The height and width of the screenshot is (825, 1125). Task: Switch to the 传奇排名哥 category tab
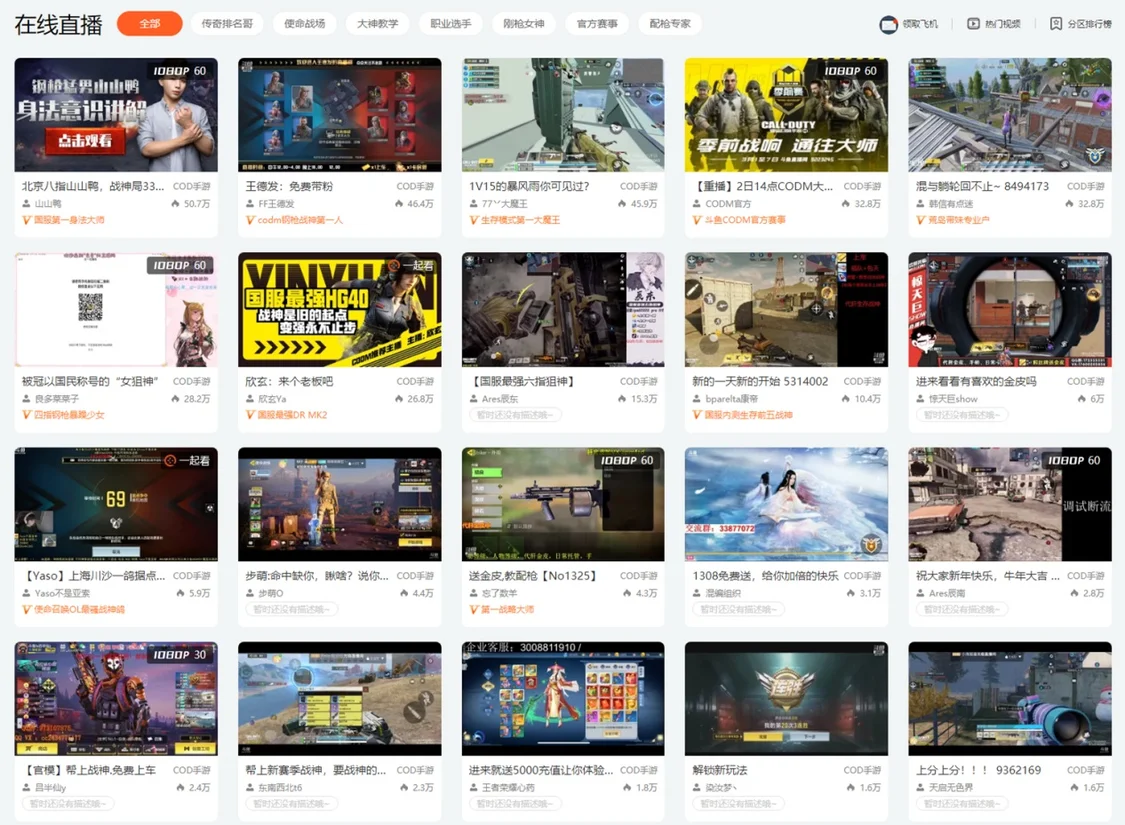(x=227, y=24)
